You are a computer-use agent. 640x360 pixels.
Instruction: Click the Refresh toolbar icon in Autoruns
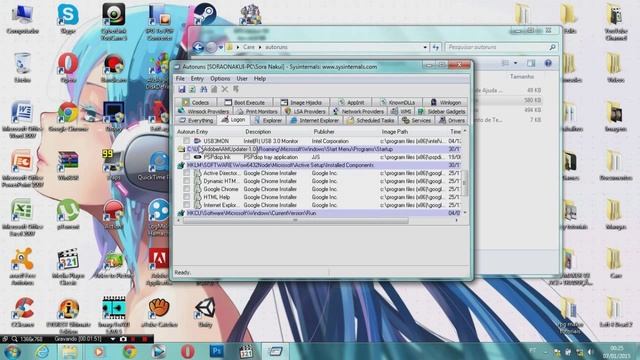click(192, 89)
